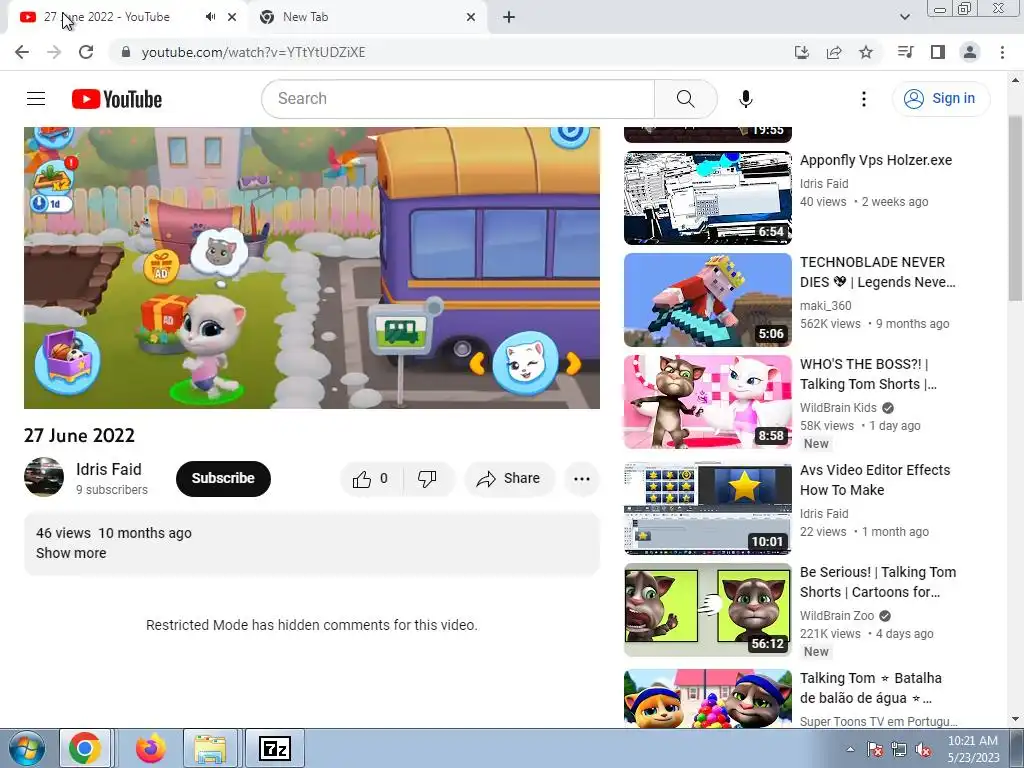Open Apponfly Vps Holzer.exe thumbnail

pos(708,198)
